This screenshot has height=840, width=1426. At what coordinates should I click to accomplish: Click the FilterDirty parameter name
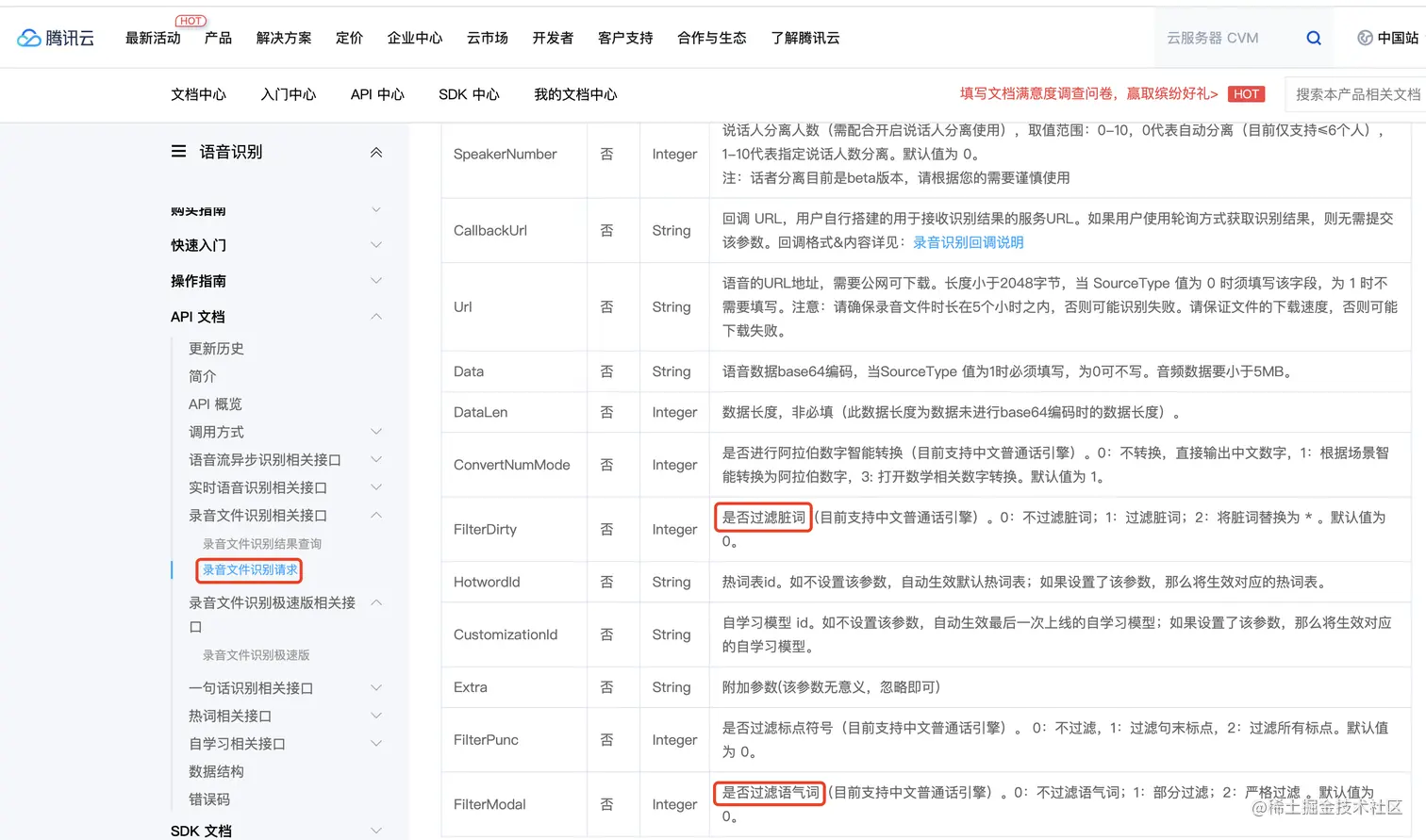pyautogui.click(x=485, y=529)
